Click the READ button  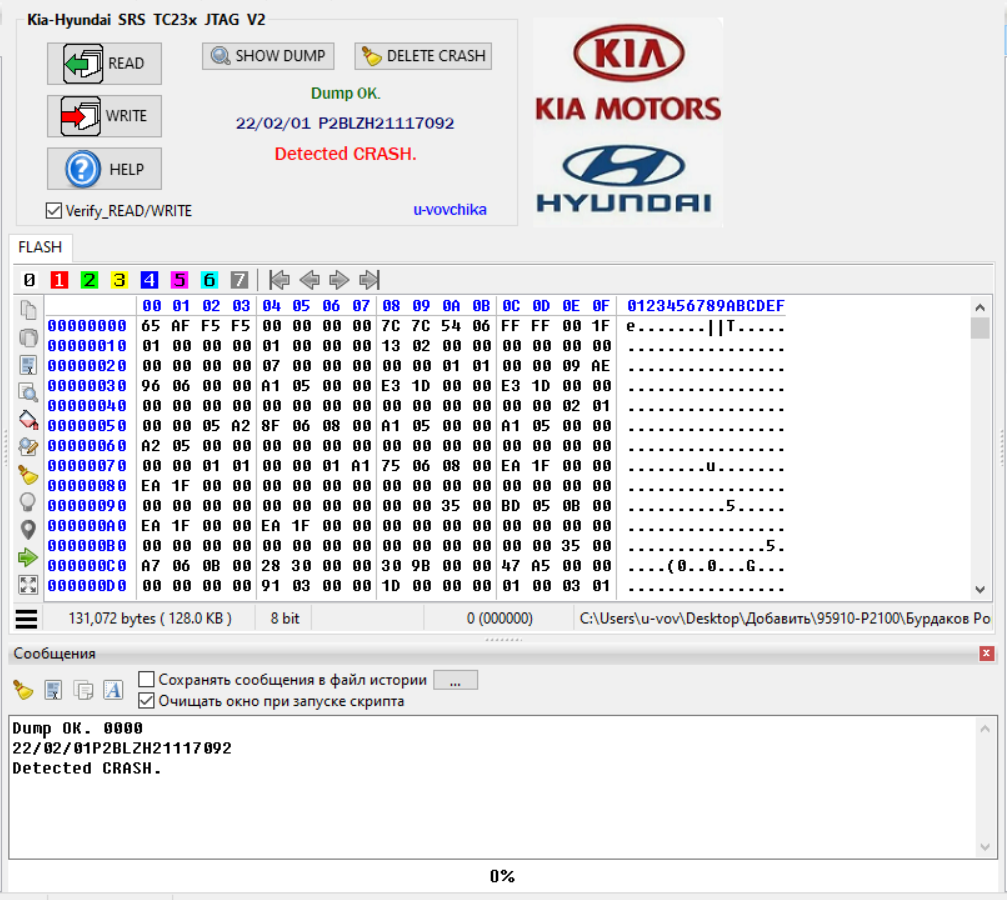pyautogui.click(x=104, y=64)
